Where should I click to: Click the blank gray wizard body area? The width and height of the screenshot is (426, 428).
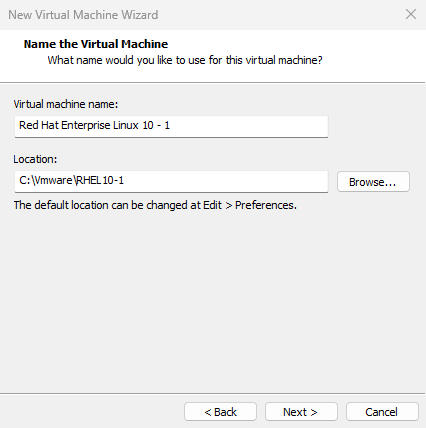[x=213, y=300]
